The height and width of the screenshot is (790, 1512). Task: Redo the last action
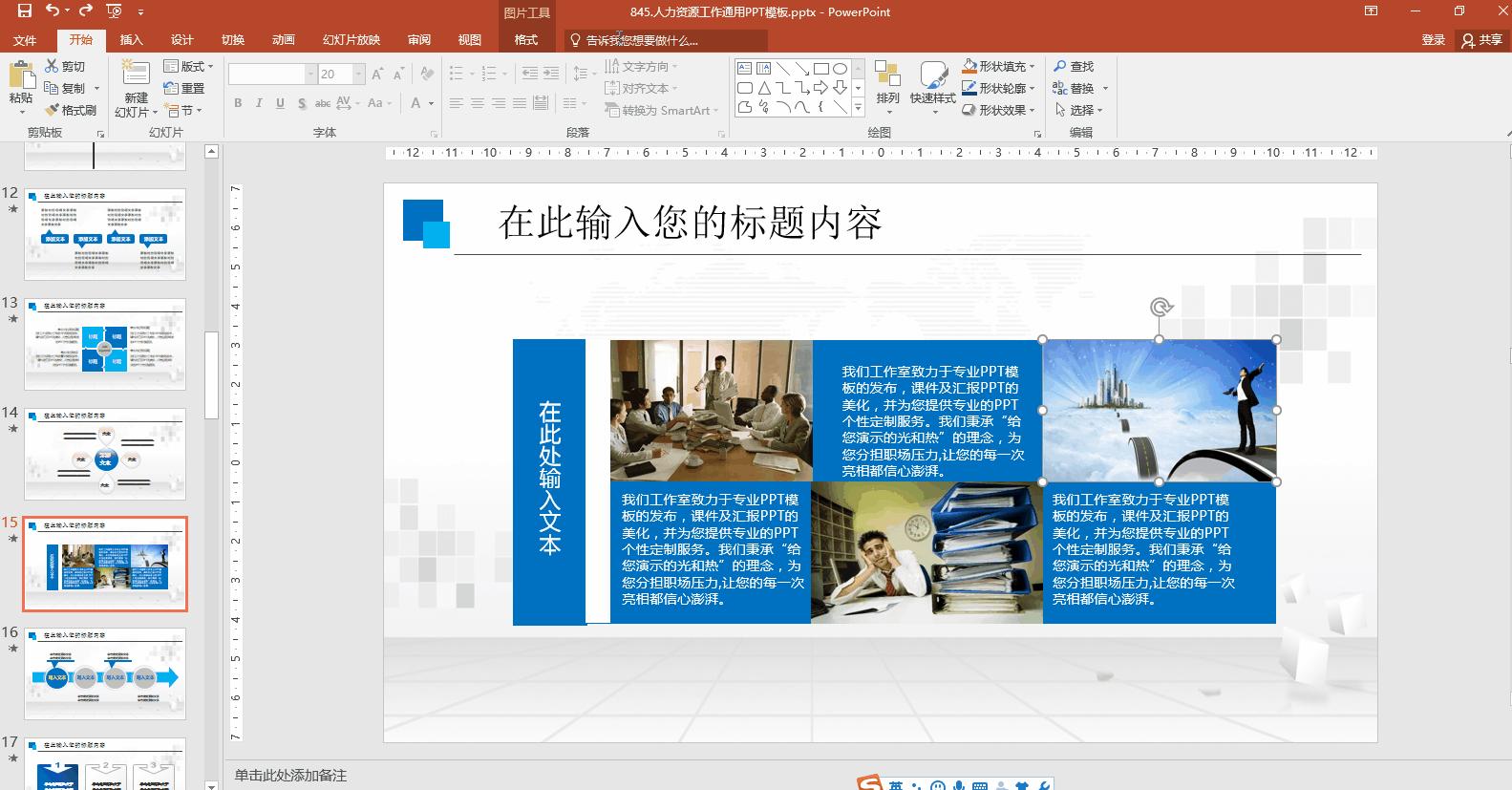(x=86, y=11)
